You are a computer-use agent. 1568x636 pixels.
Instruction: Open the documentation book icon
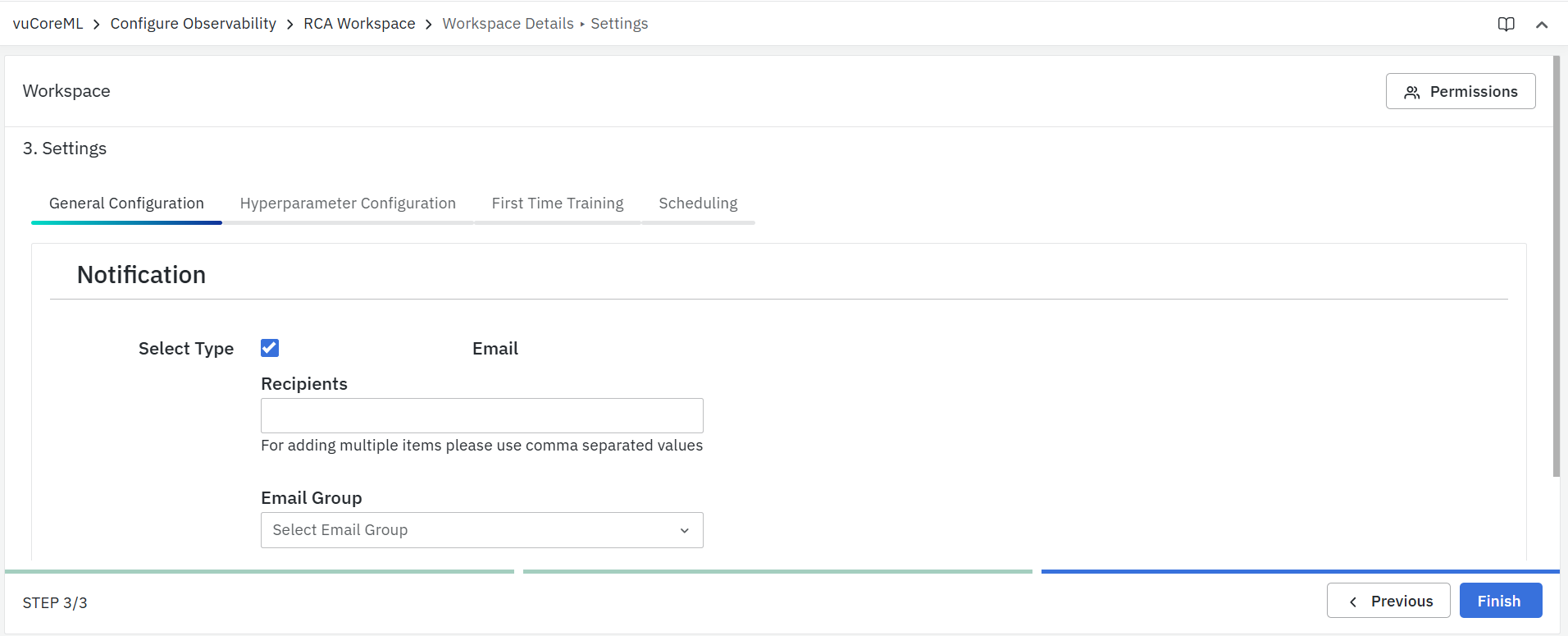(1506, 24)
